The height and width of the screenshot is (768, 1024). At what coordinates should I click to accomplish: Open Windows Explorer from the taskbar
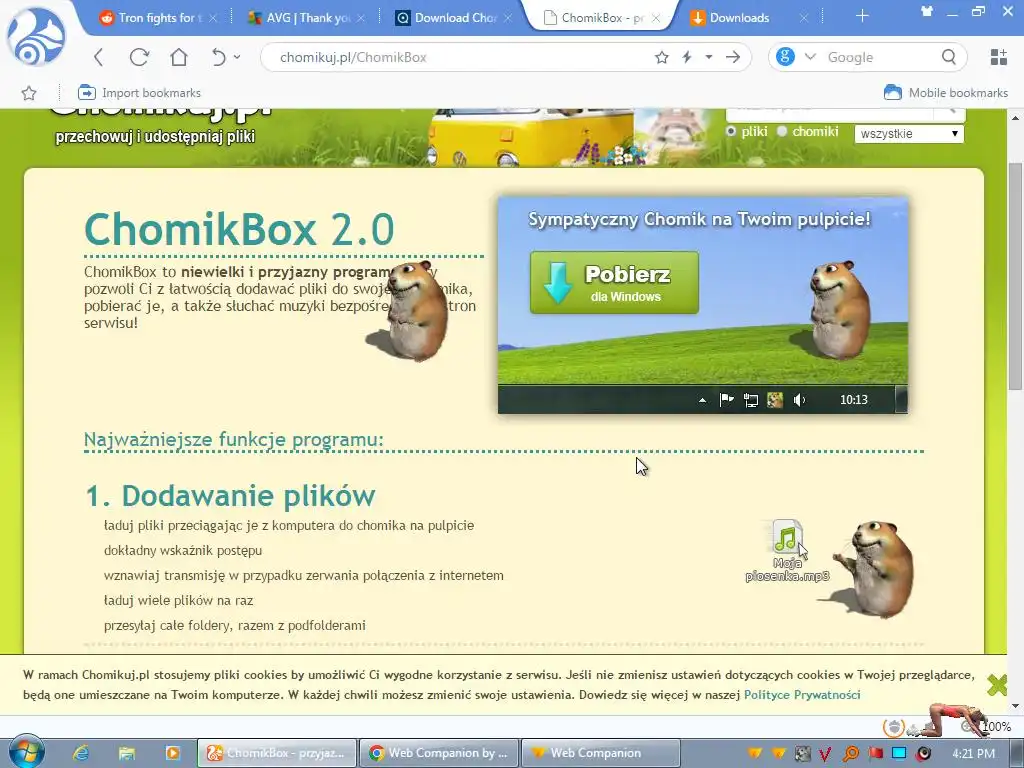[127, 753]
